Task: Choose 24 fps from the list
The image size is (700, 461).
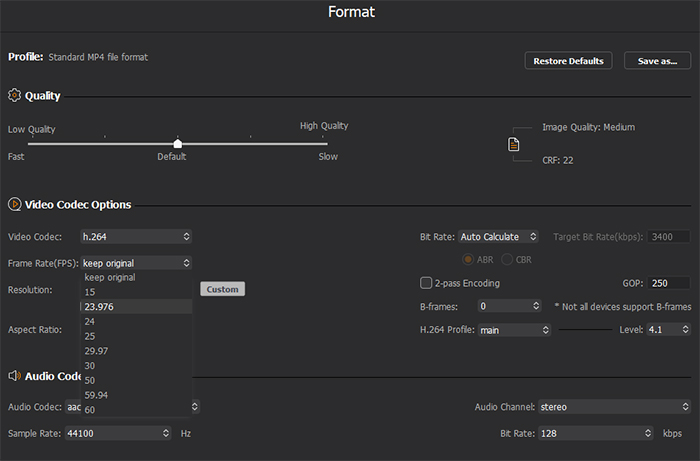Action: point(136,321)
